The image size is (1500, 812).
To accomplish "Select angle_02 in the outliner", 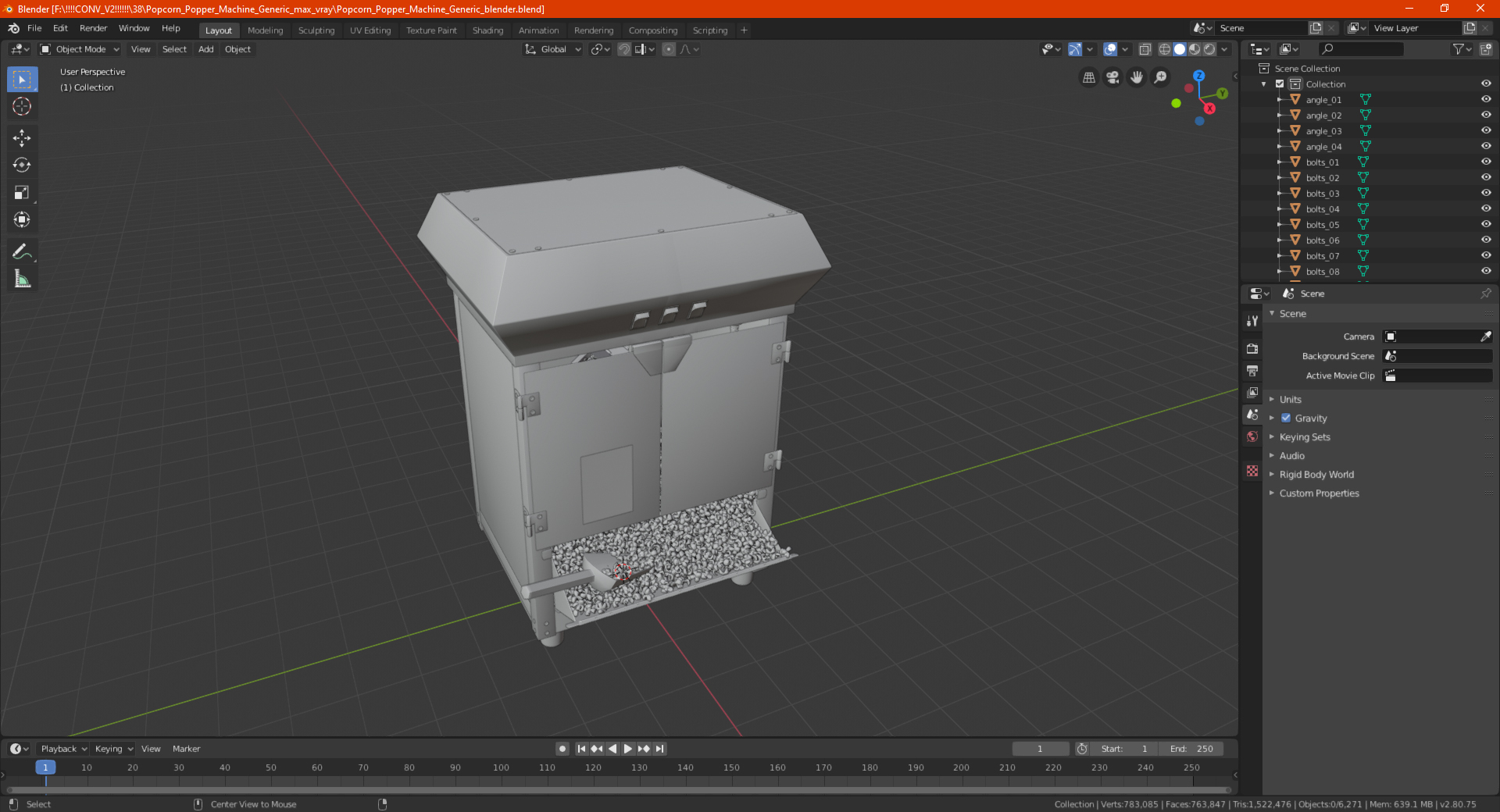I will 1323,115.
